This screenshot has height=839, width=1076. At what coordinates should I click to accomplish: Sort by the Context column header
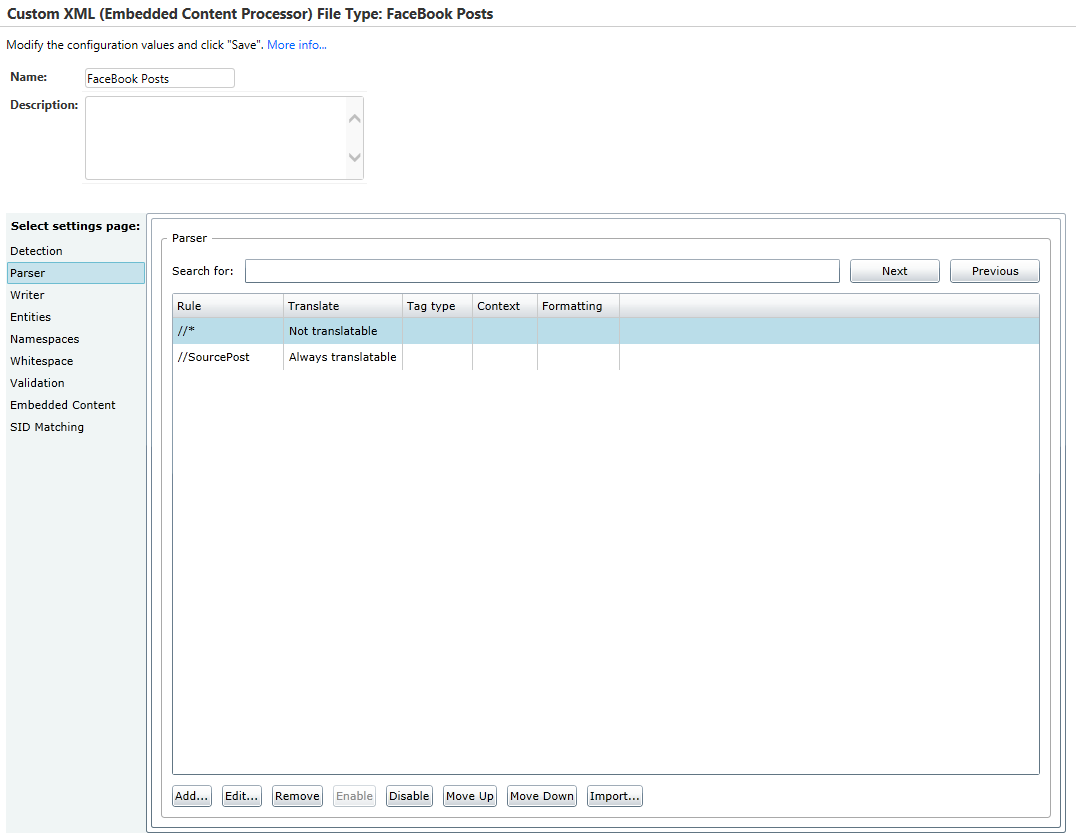coord(504,306)
